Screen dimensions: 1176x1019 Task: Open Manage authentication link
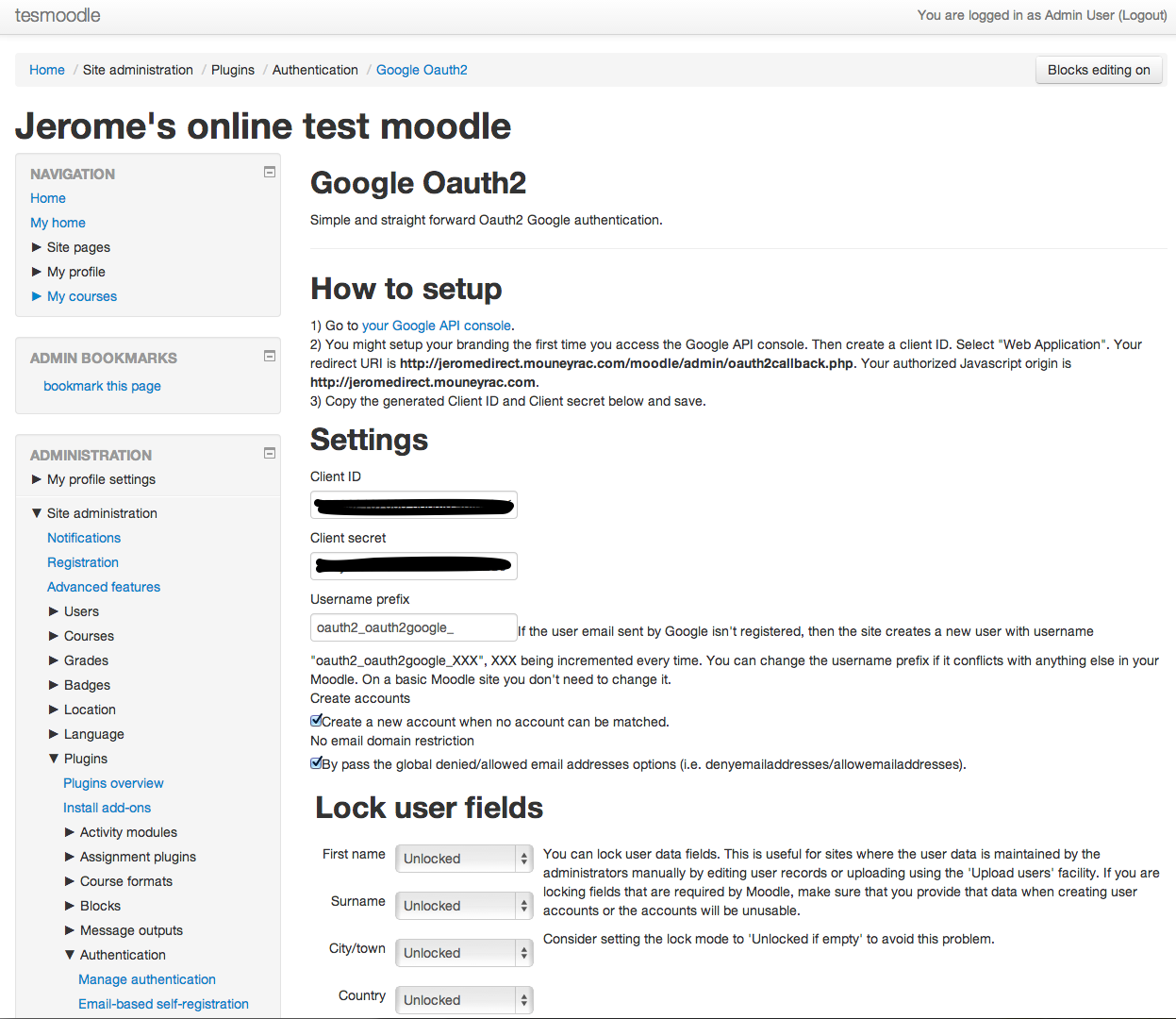pos(147,979)
